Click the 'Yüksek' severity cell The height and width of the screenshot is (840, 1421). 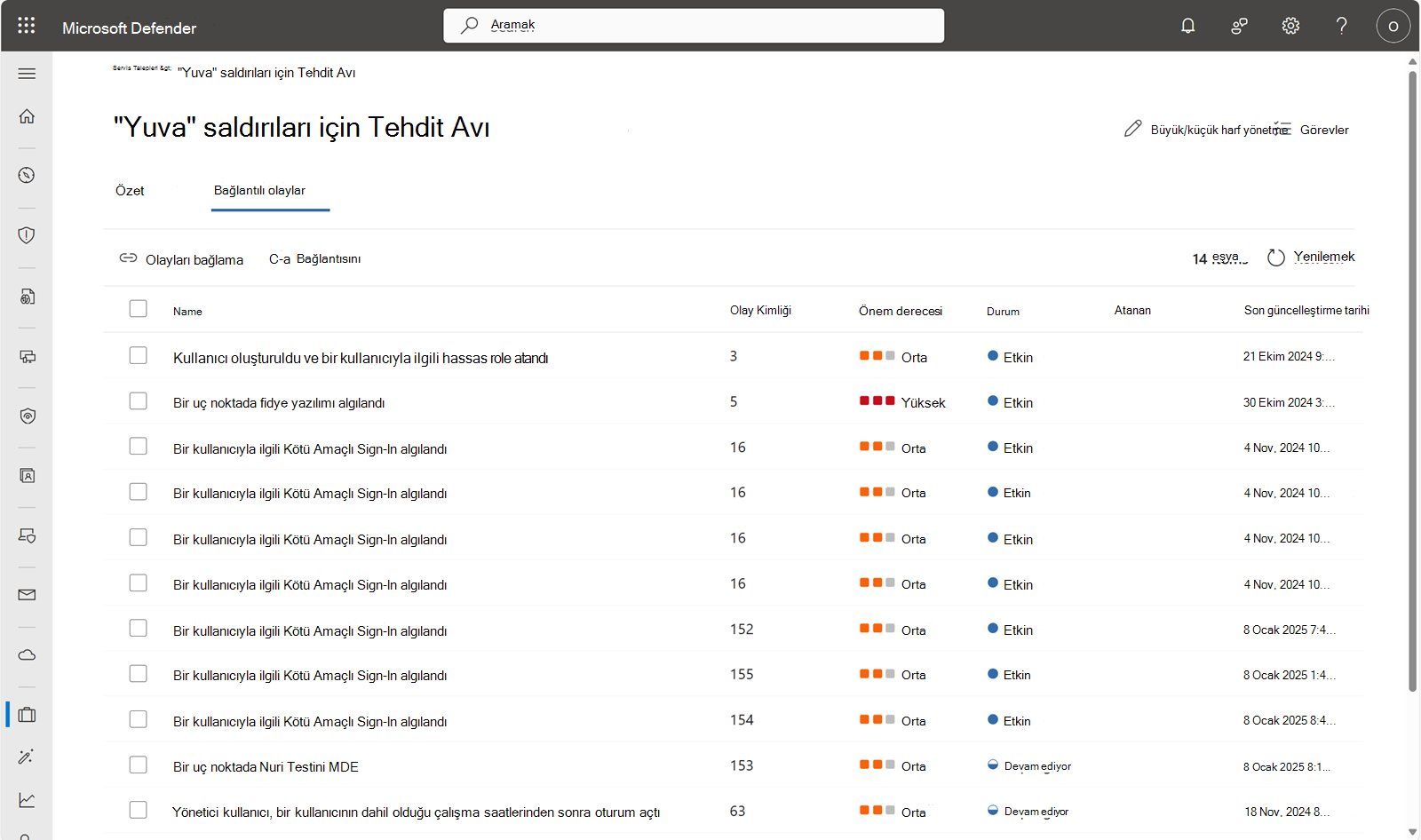pyautogui.click(x=902, y=402)
